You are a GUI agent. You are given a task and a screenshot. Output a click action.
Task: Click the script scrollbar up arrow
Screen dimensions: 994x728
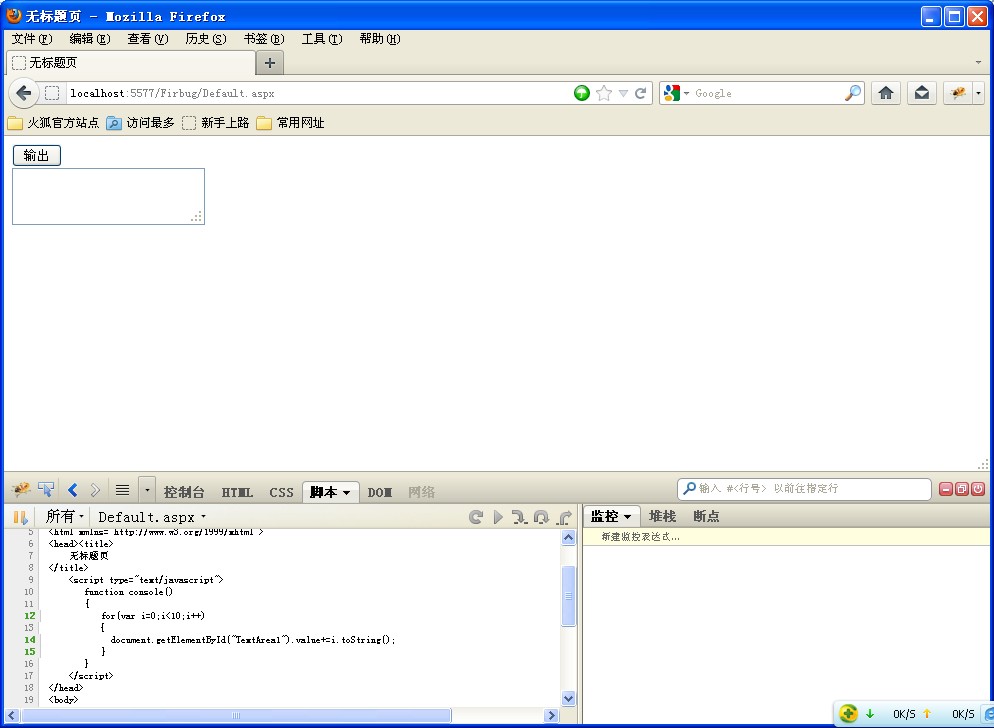(x=569, y=538)
